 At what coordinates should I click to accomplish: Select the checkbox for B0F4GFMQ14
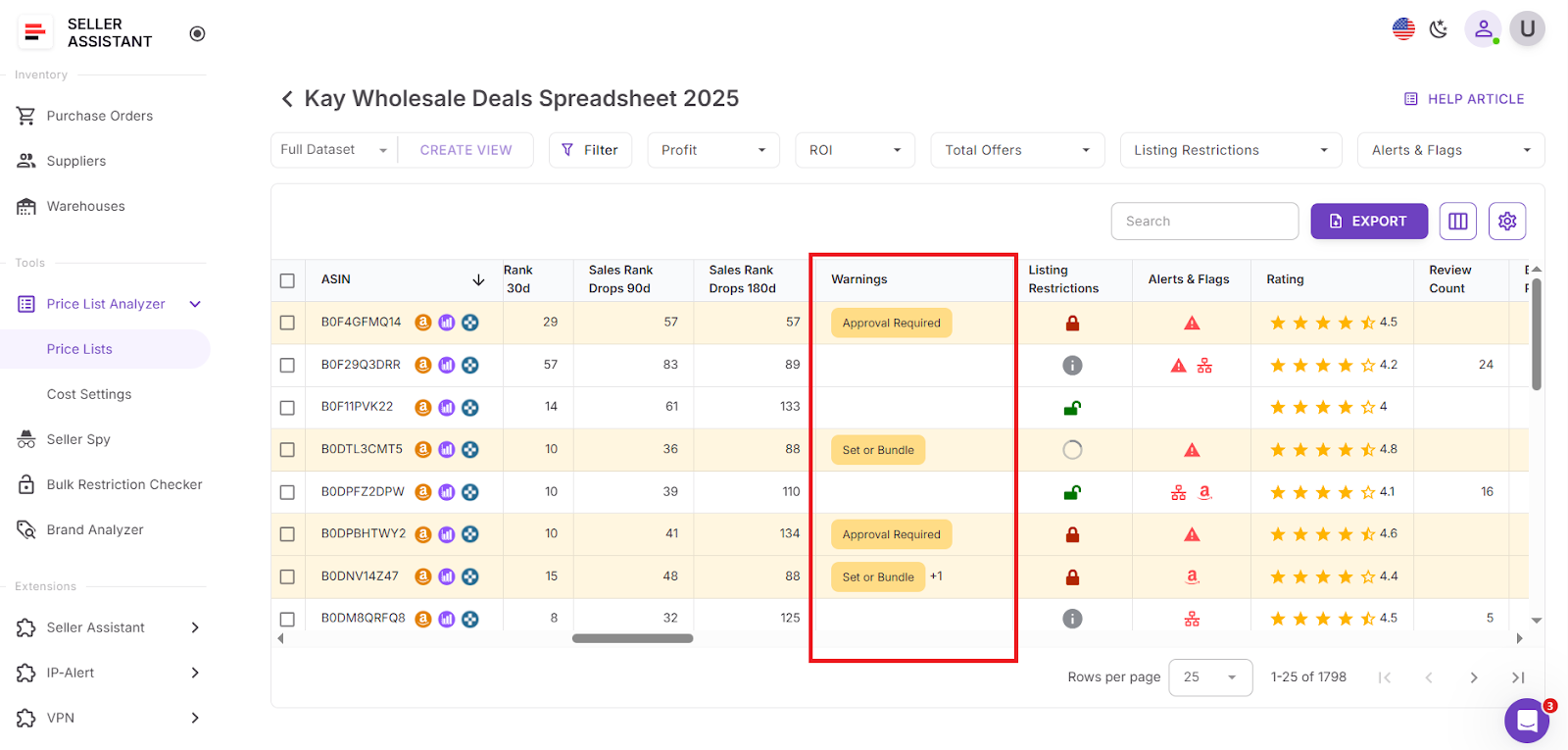point(287,323)
